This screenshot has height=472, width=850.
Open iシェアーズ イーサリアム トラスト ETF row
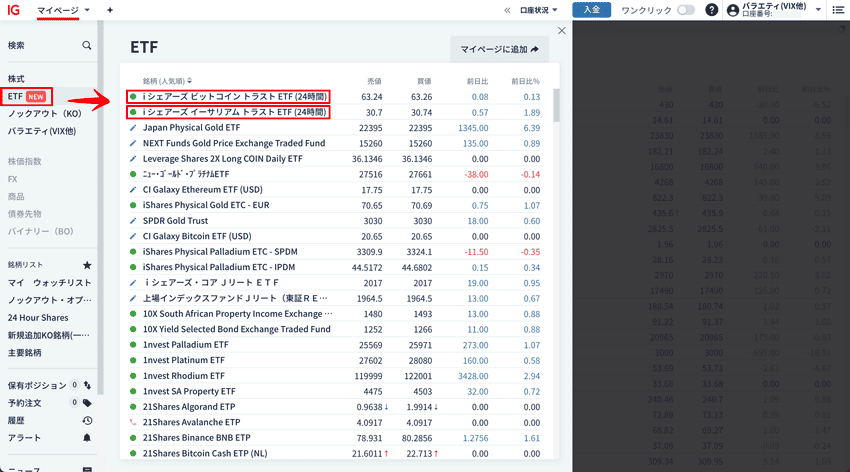pyautogui.click(x=234, y=112)
